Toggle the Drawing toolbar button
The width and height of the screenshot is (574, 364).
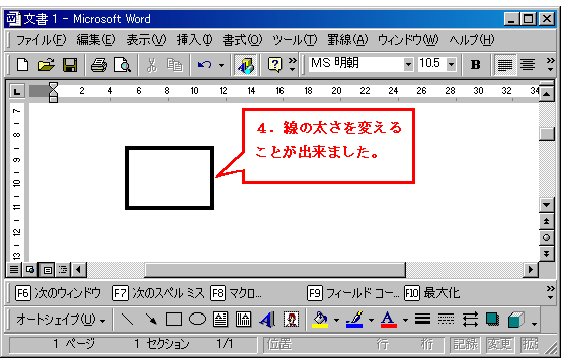click(245, 65)
